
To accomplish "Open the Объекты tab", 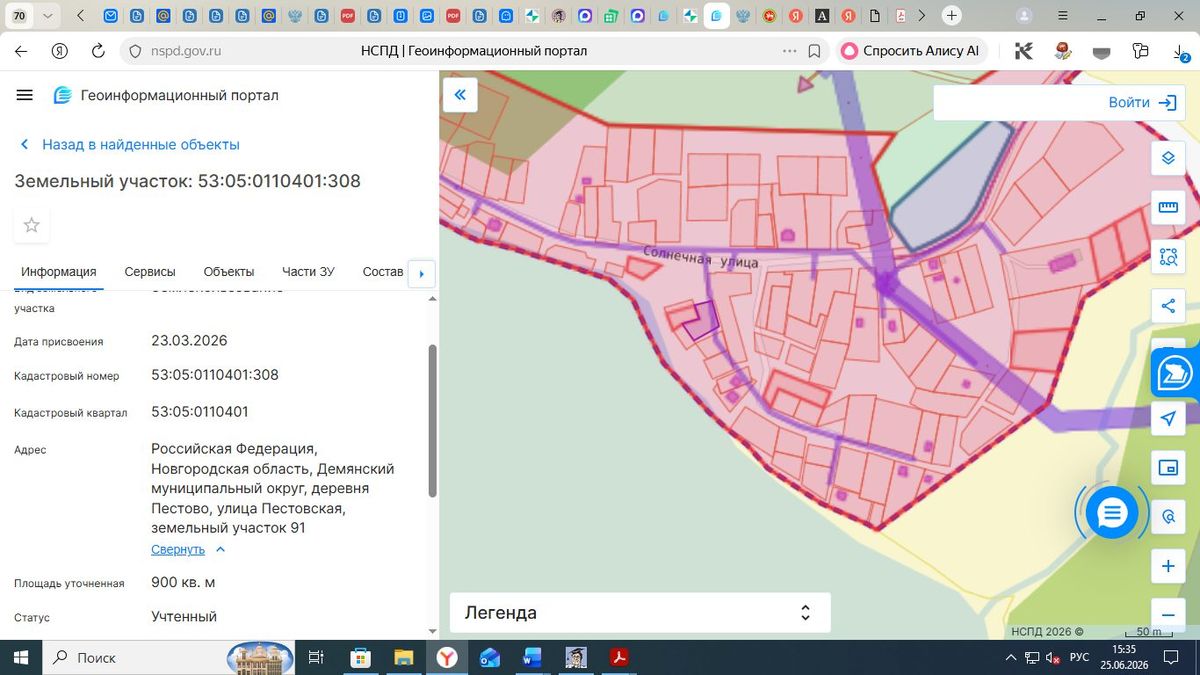I will [x=229, y=272].
